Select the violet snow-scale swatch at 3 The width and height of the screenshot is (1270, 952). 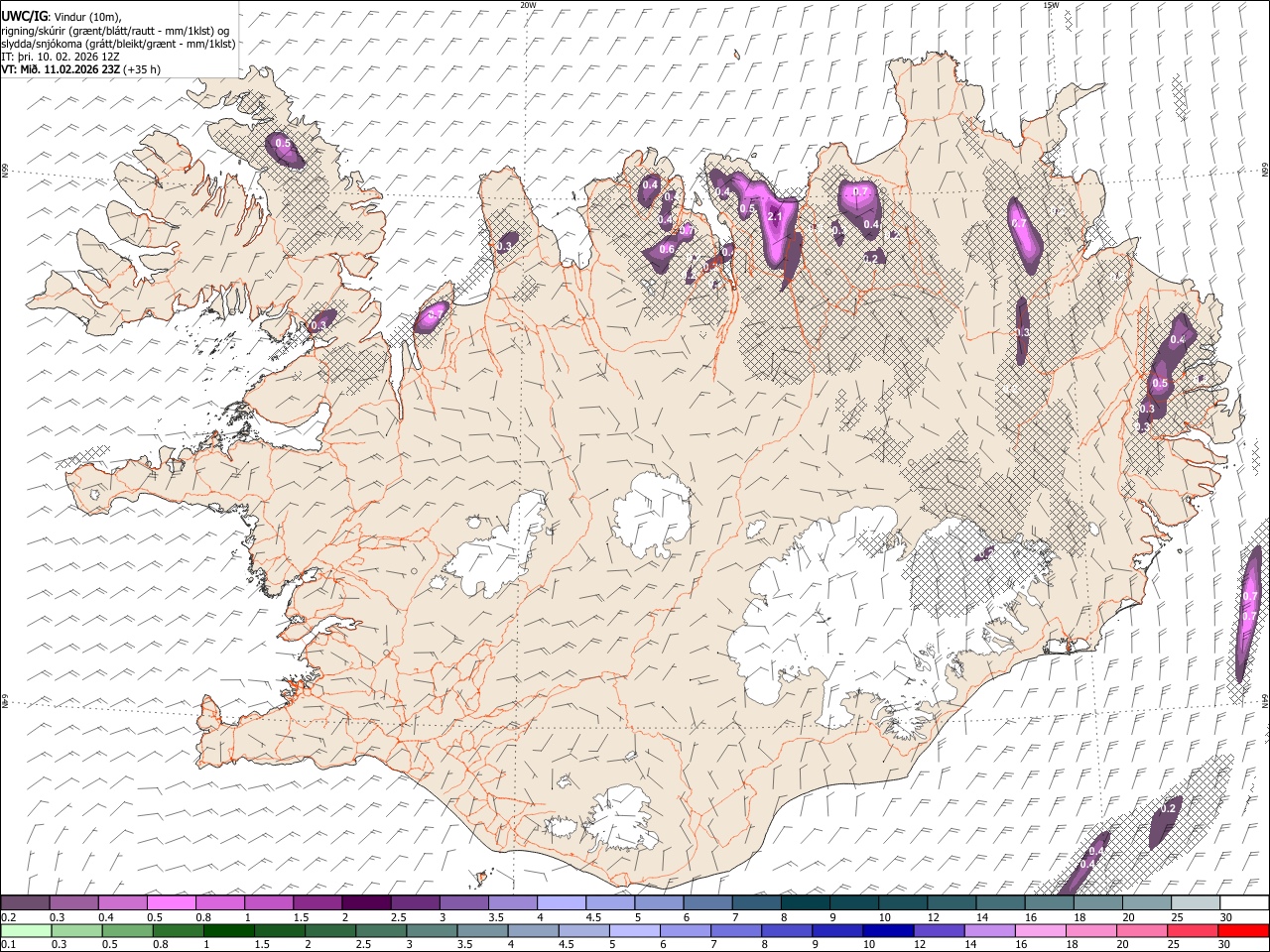pyautogui.click(x=462, y=902)
